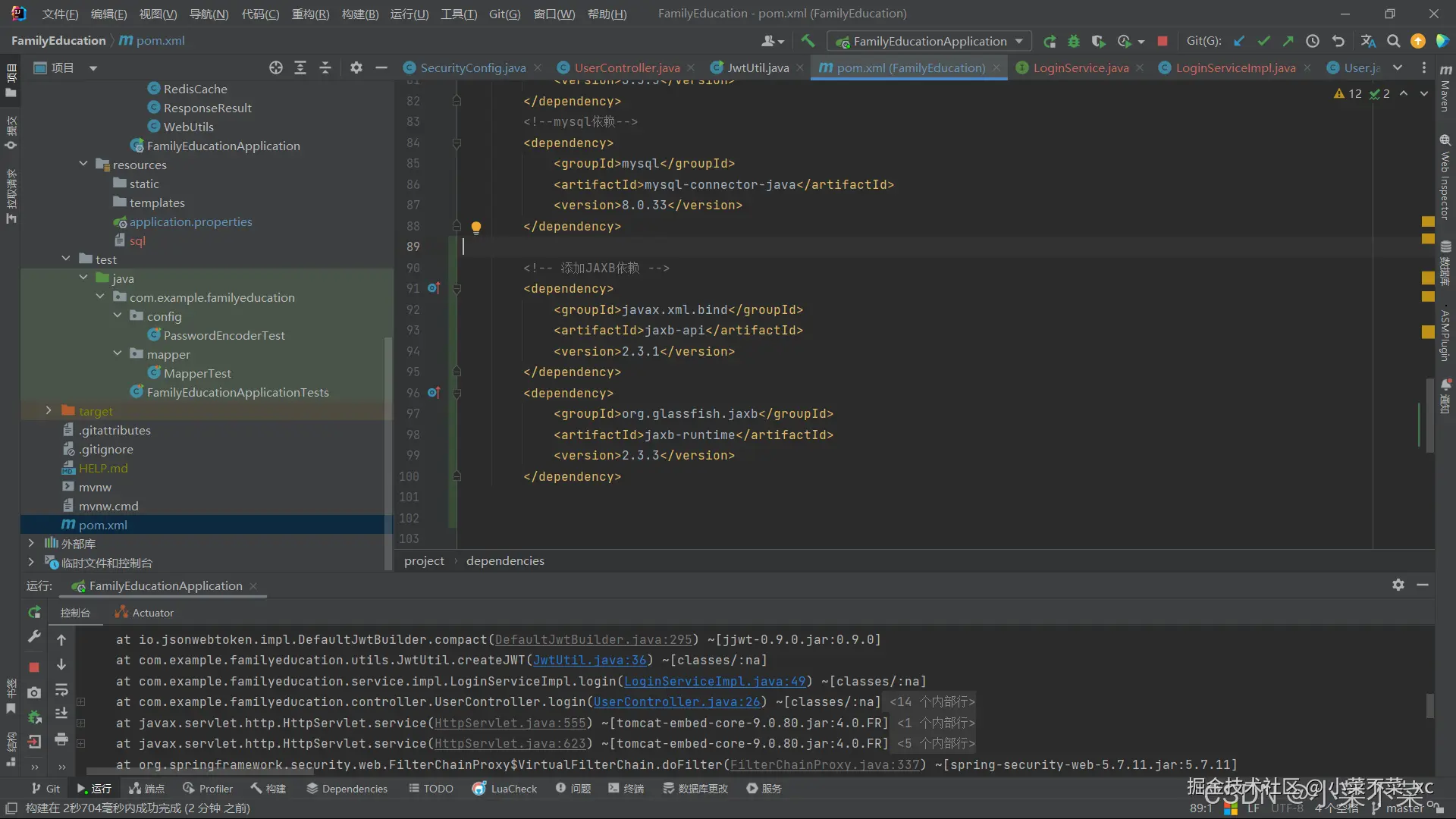Select application.properties in the project tree
Image resolution: width=1456 pixels, height=819 pixels.
(190, 221)
